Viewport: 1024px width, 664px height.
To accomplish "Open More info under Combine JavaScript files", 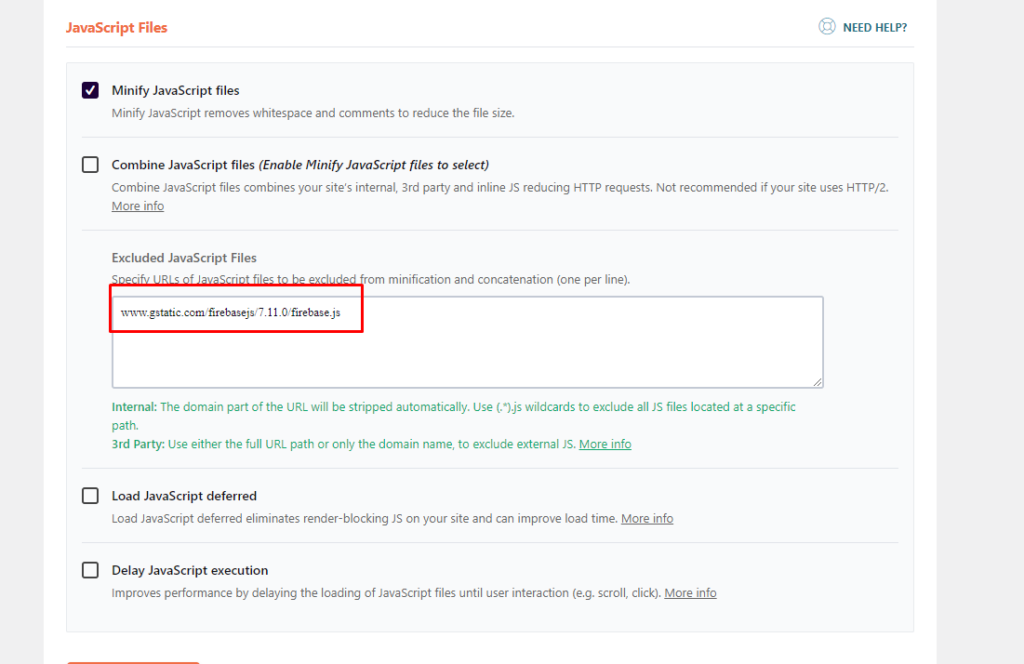I will (x=137, y=206).
